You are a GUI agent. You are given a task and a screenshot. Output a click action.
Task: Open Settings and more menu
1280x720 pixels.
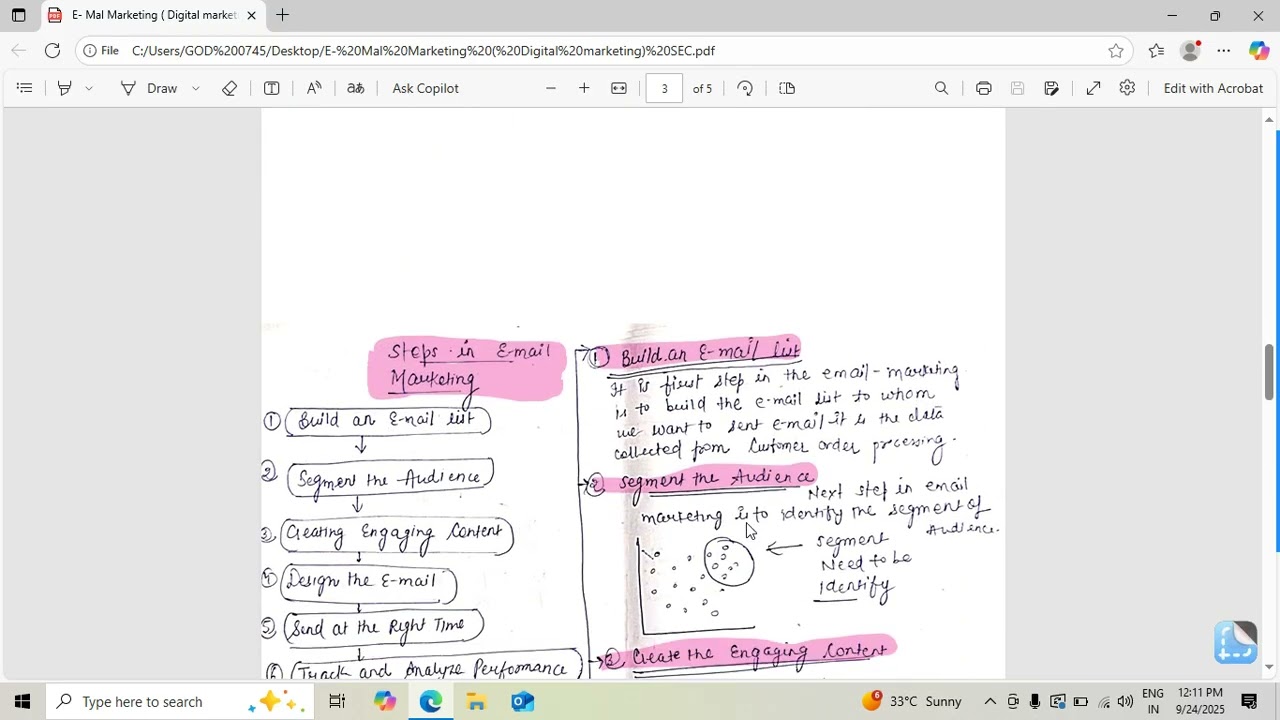tap(1224, 51)
